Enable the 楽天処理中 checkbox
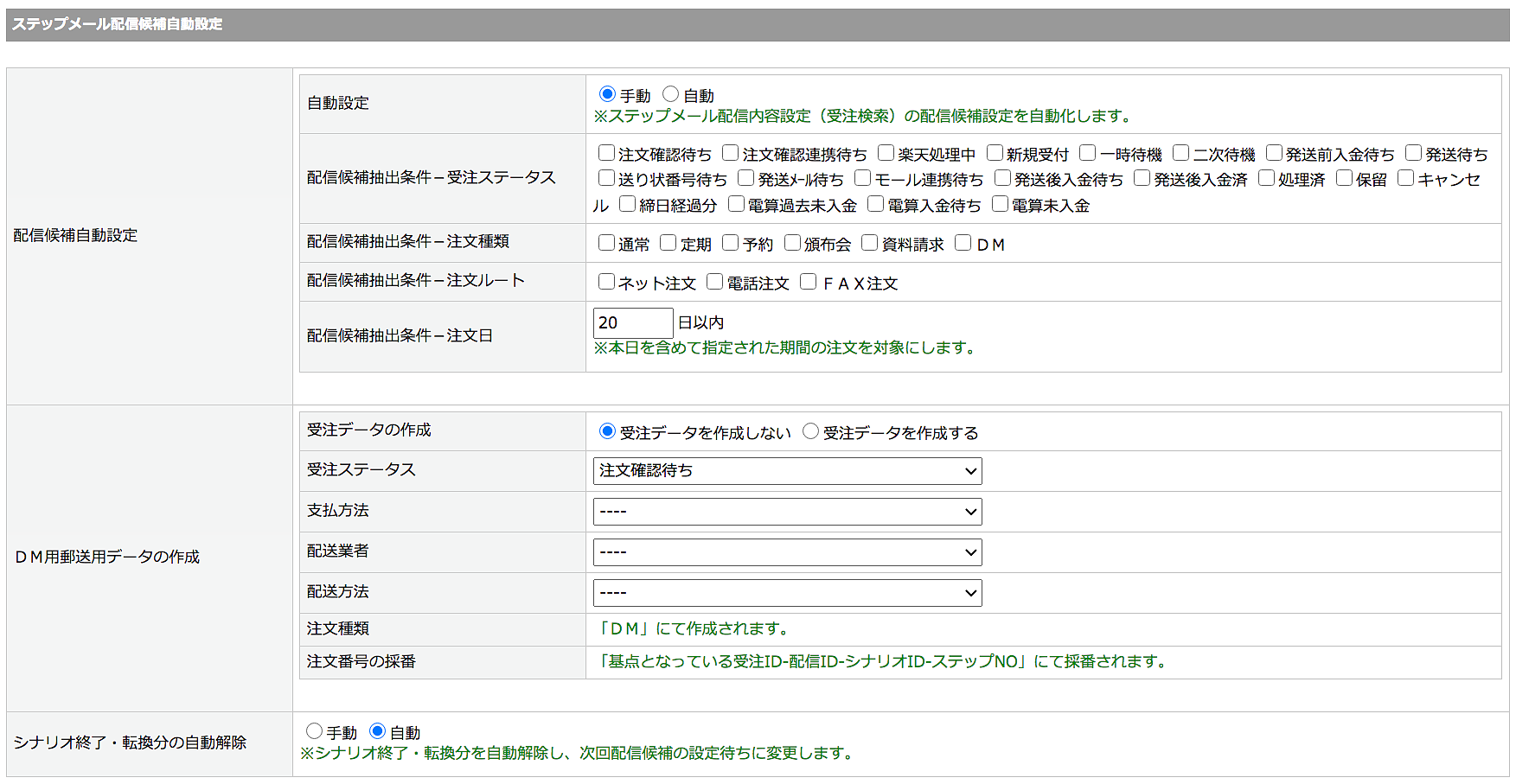 click(x=886, y=153)
